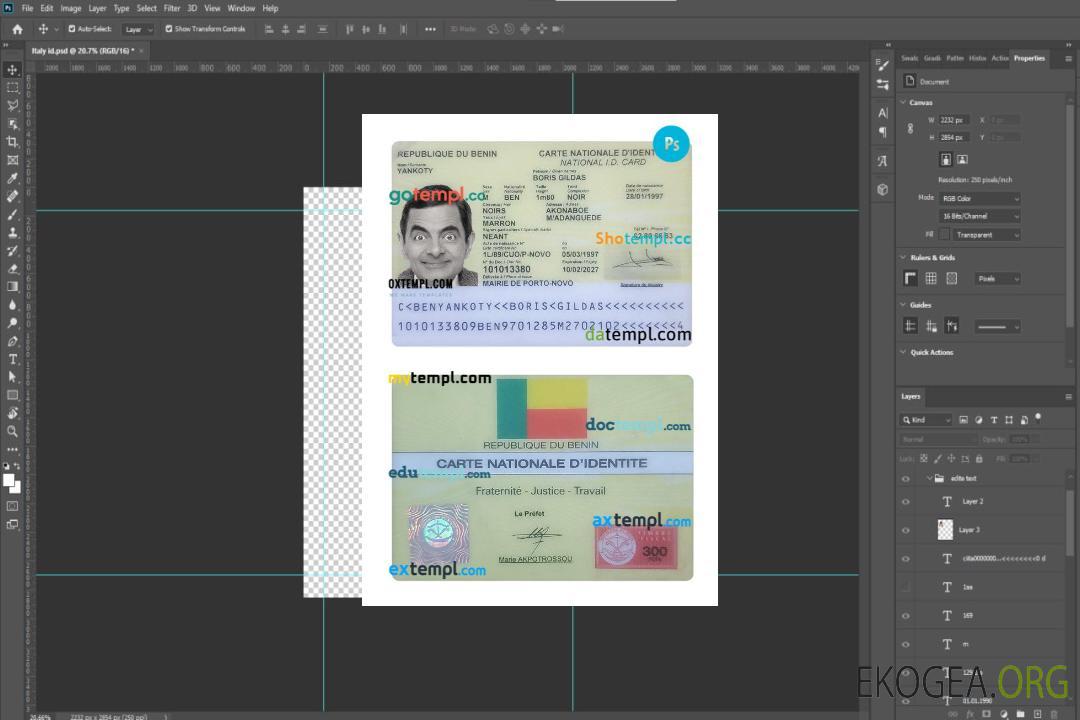Image resolution: width=1080 pixels, height=720 pixels.
Task: Select the Crop tool in the toolbar
Action: (13, 142)
